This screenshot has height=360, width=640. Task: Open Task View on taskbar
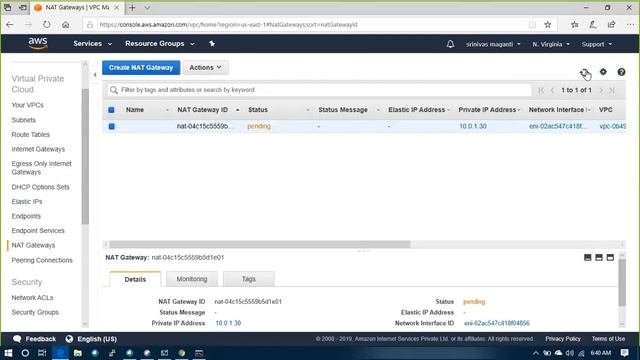click(x=42, y=353)
